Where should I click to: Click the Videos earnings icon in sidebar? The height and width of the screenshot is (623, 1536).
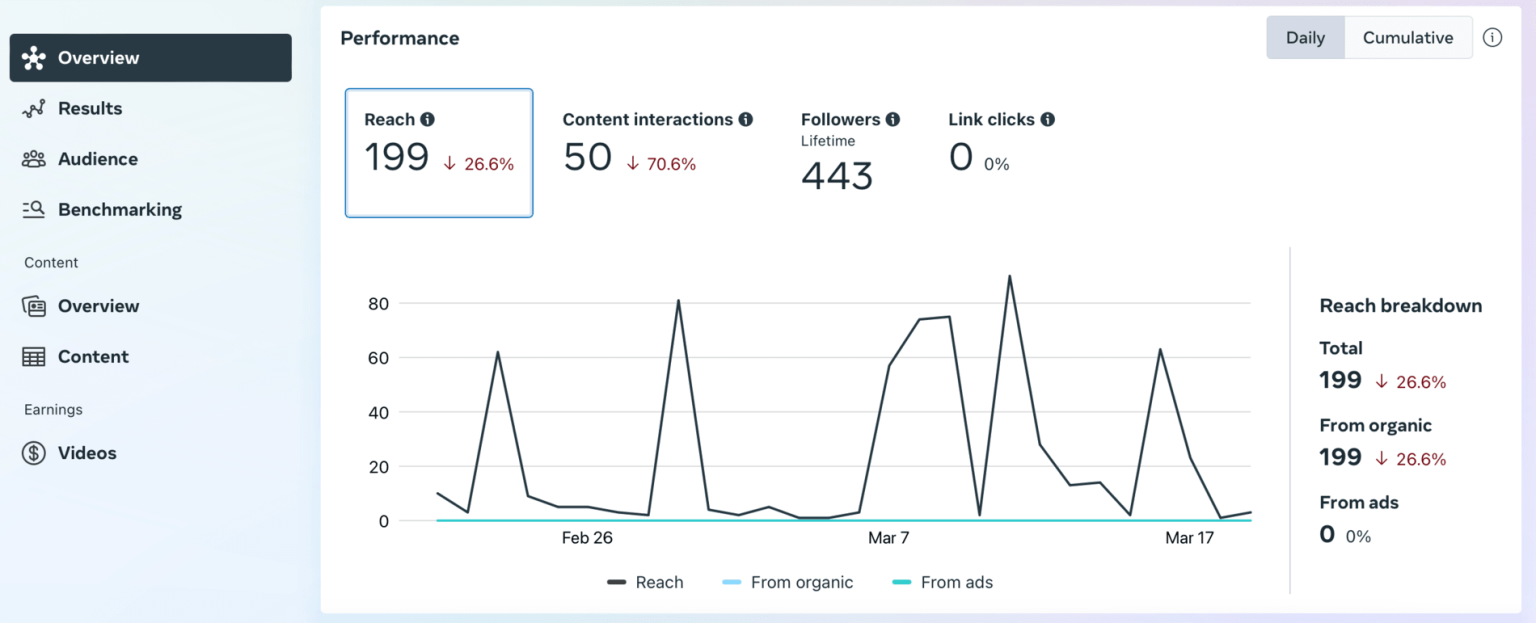click(x=33, y=452)
